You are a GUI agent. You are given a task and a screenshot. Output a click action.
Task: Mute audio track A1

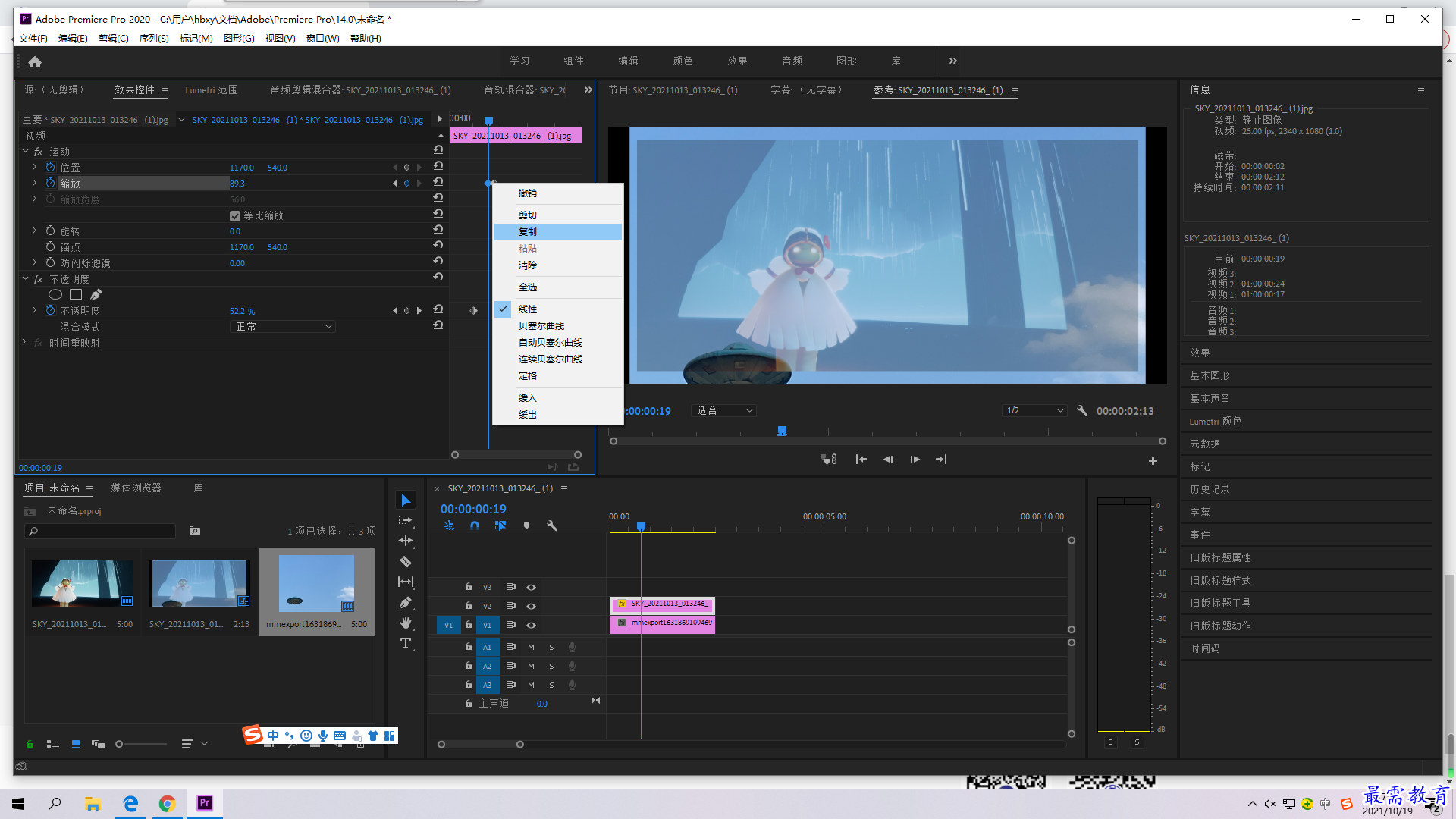click(x=531, y=647)
